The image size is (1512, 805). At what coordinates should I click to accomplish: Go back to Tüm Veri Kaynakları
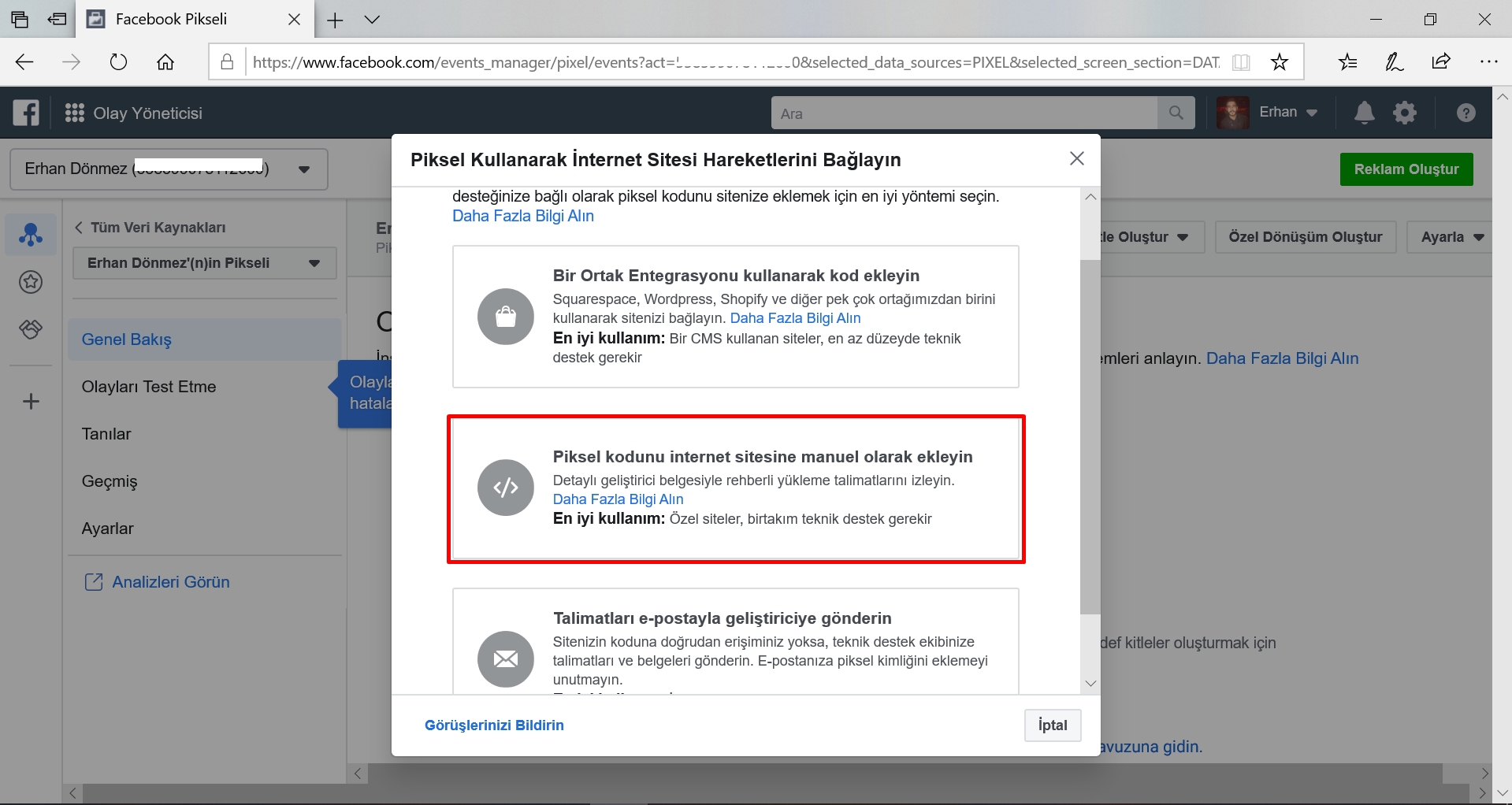[x=150, y=228]
